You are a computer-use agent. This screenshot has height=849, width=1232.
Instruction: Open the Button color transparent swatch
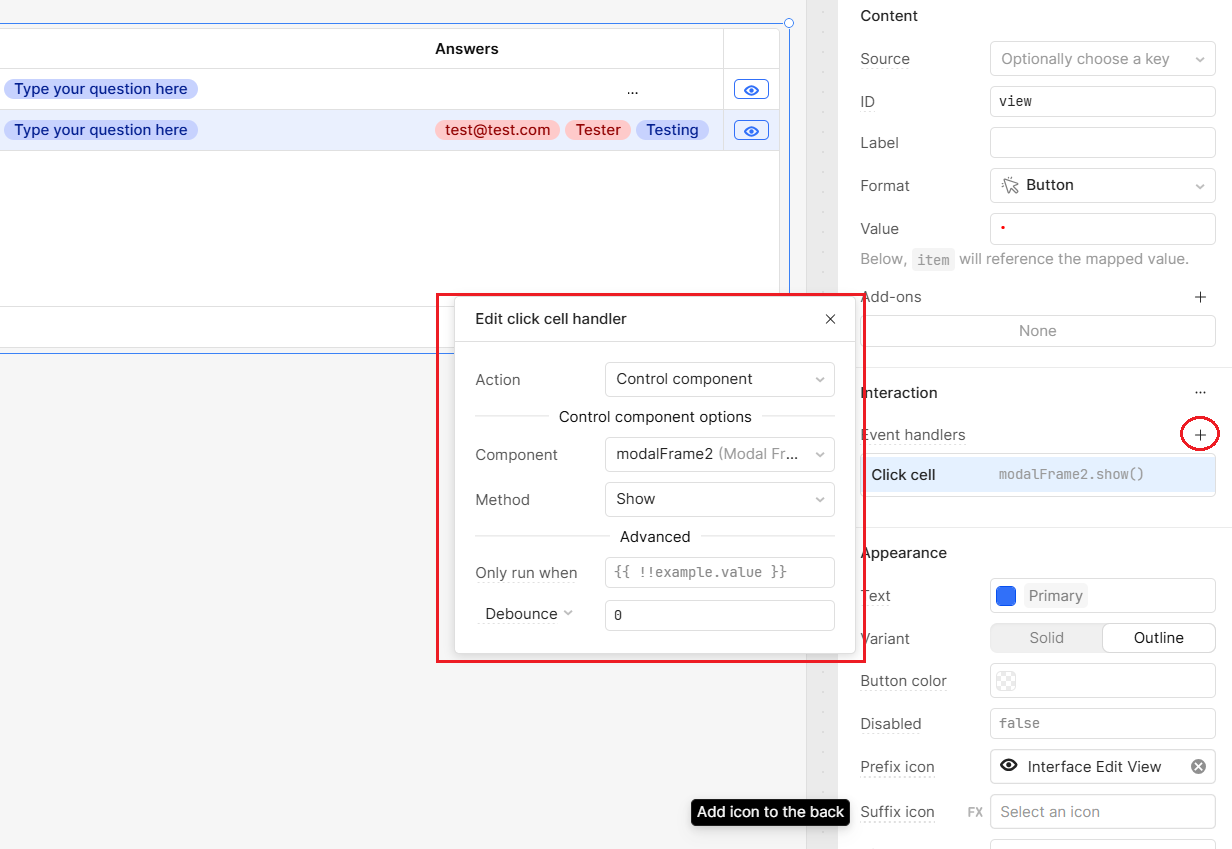click(x=1007, y=681)
